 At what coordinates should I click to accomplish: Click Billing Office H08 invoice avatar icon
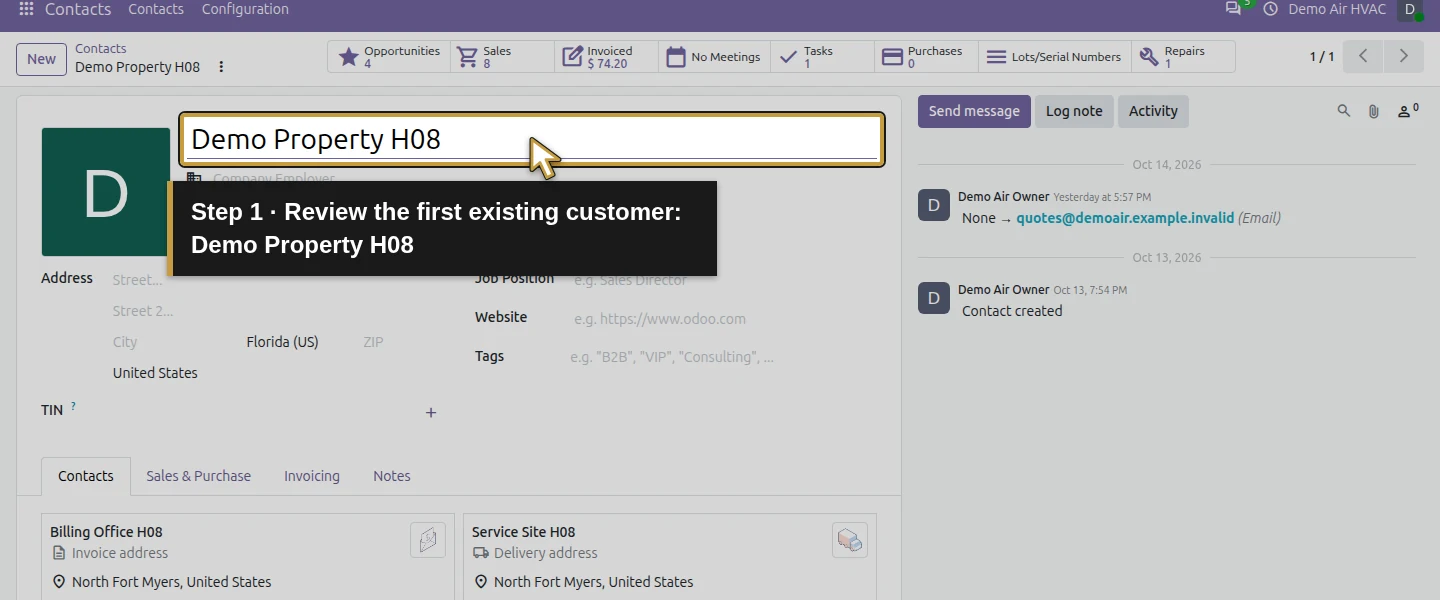coord(428,540)
